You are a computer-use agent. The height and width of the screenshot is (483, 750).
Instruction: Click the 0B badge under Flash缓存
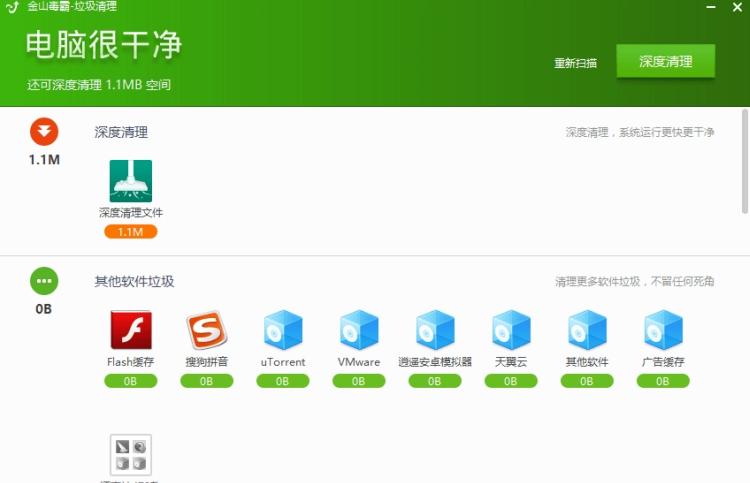pos(131,381)
